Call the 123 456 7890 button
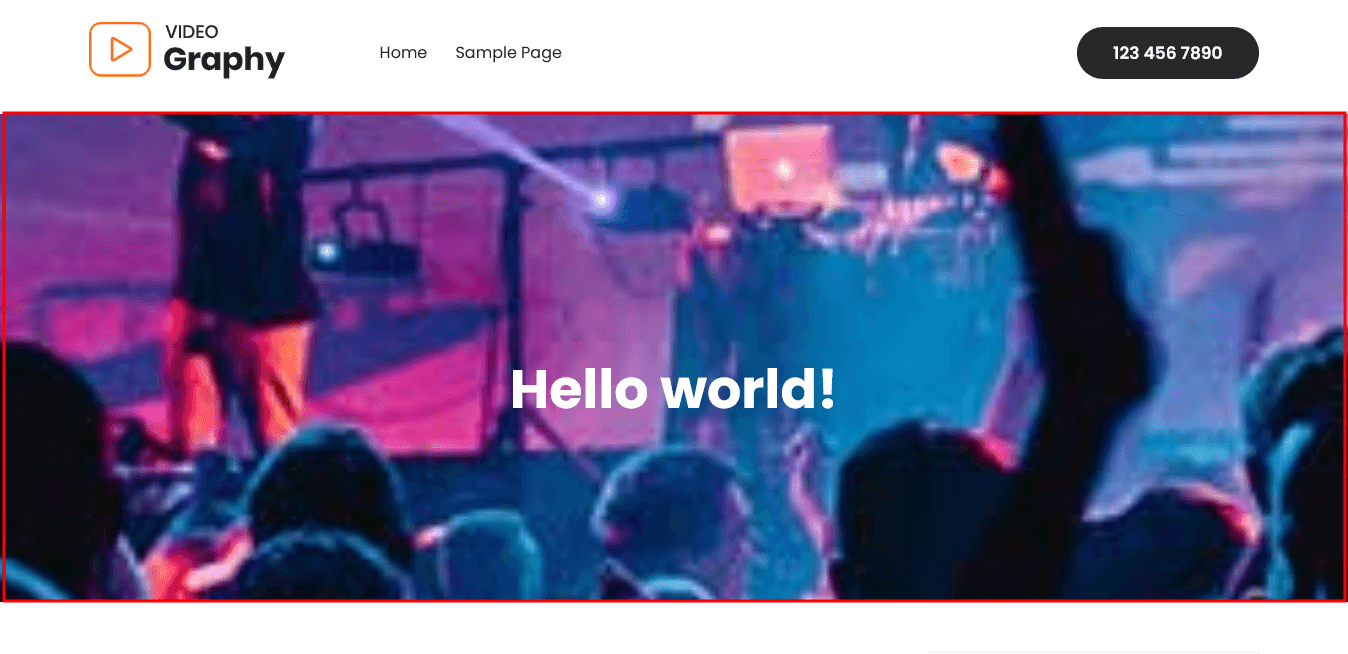 pyautogui.click(x=1167, y=53)
